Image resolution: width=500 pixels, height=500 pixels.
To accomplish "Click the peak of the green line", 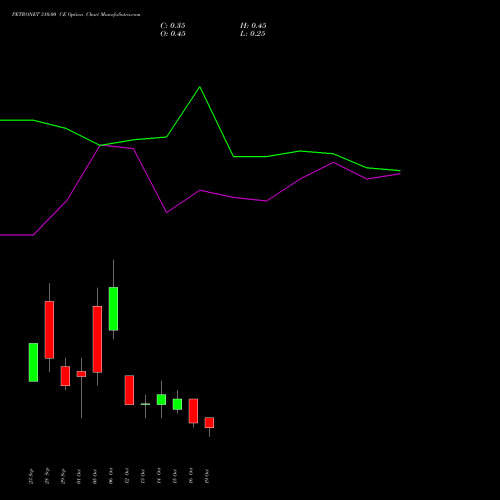I will (200, 87).
